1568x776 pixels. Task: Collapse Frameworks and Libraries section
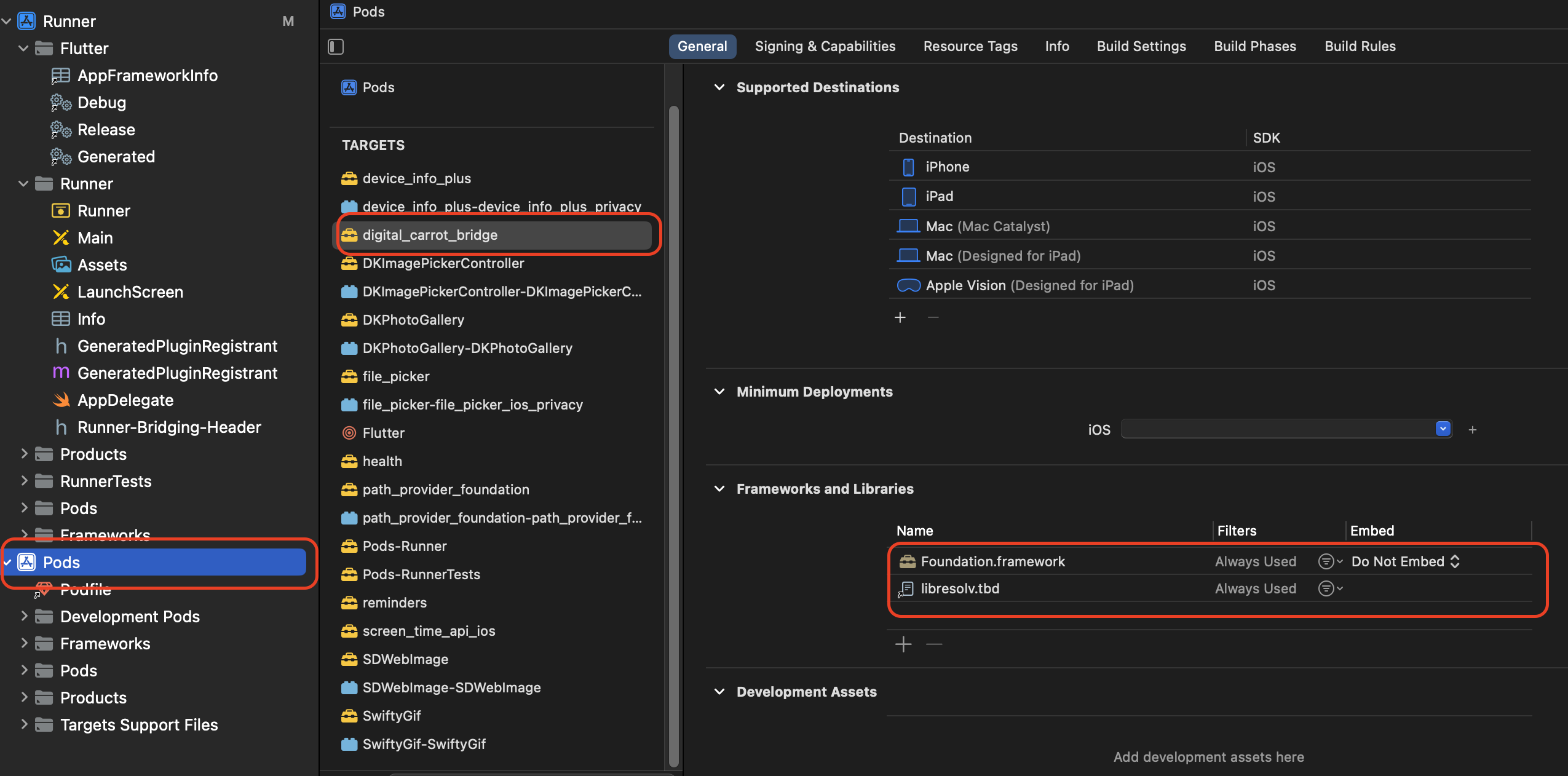point(719,489)
